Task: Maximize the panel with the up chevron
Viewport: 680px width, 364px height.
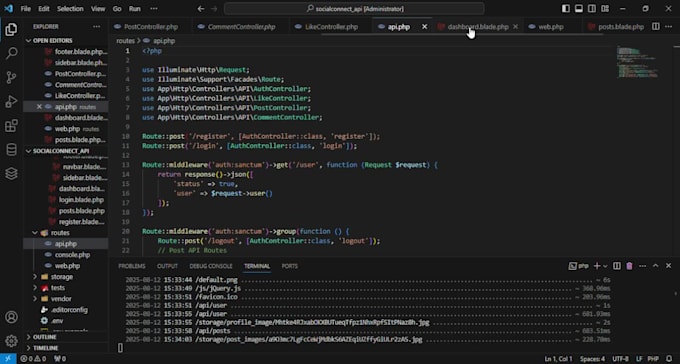Action: (655, 266)
